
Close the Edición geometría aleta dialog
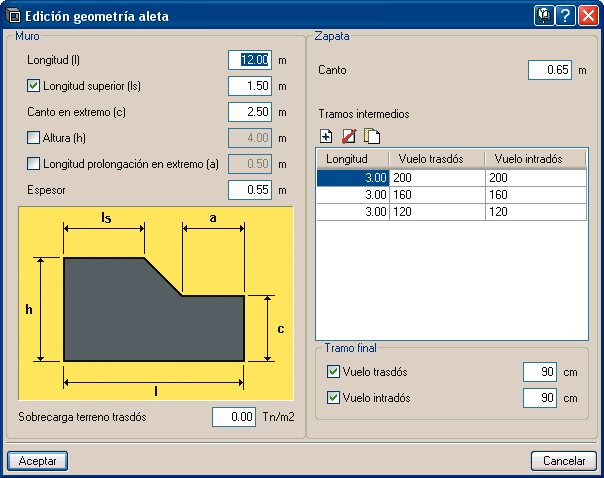pos(588,16)
